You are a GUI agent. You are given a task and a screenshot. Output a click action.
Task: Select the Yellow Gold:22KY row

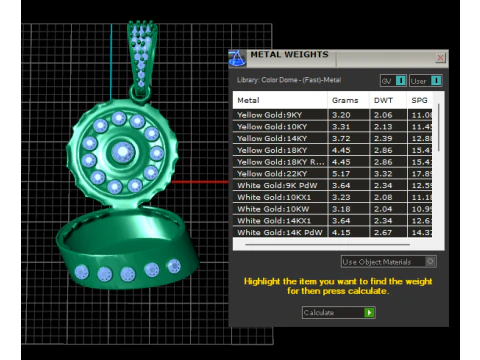pos(332,174)
